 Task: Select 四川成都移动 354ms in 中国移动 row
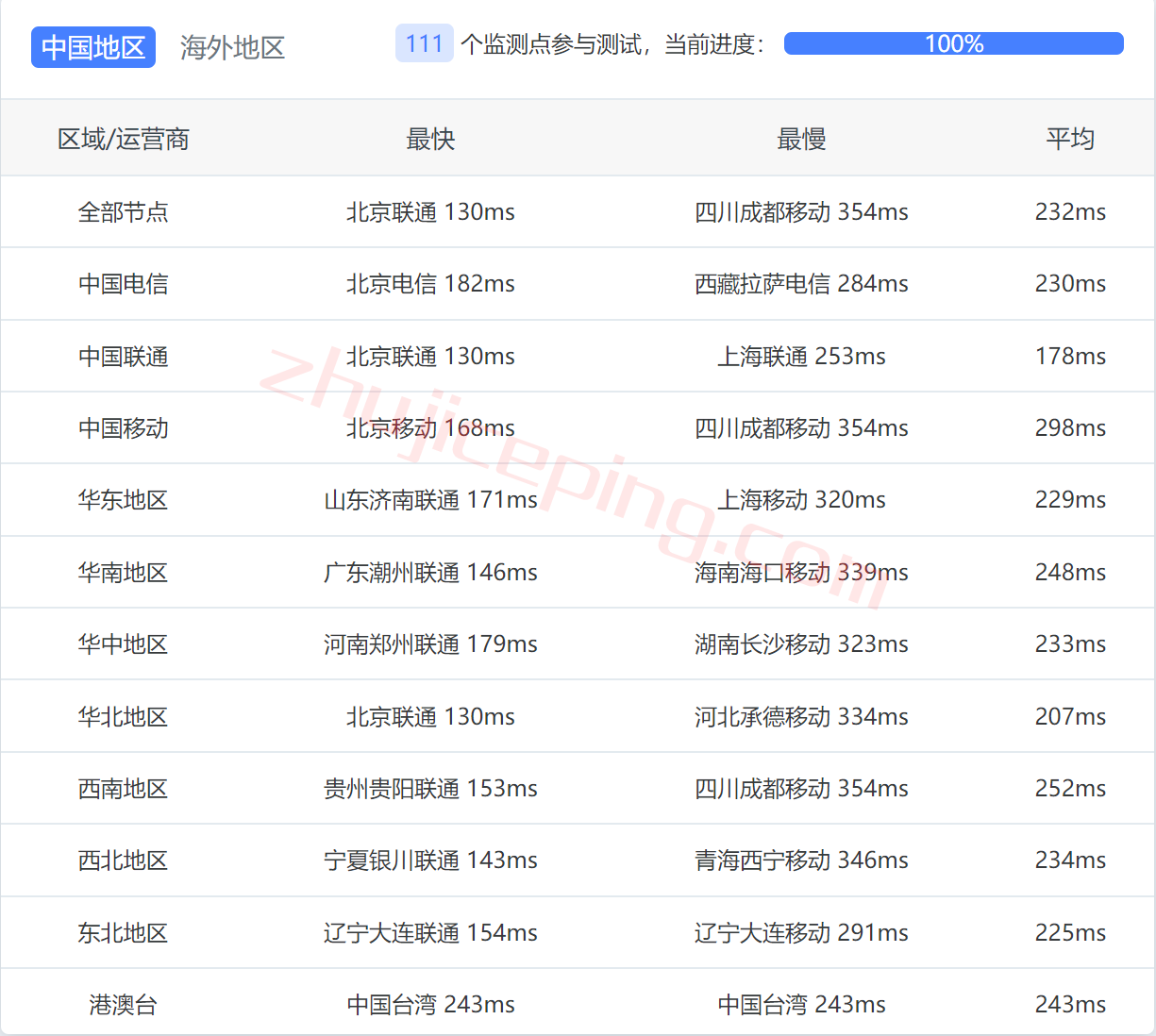coord(801,428)
